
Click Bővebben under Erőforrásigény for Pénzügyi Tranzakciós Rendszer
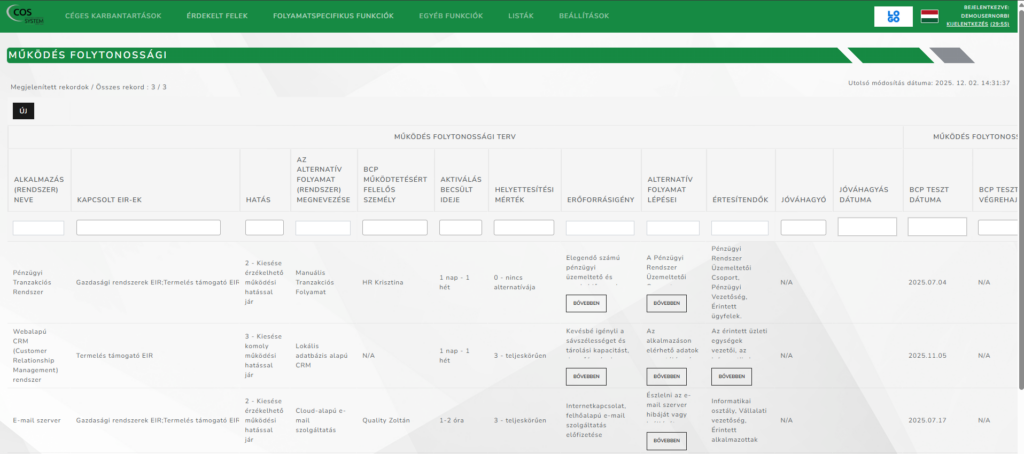(586, 303)
